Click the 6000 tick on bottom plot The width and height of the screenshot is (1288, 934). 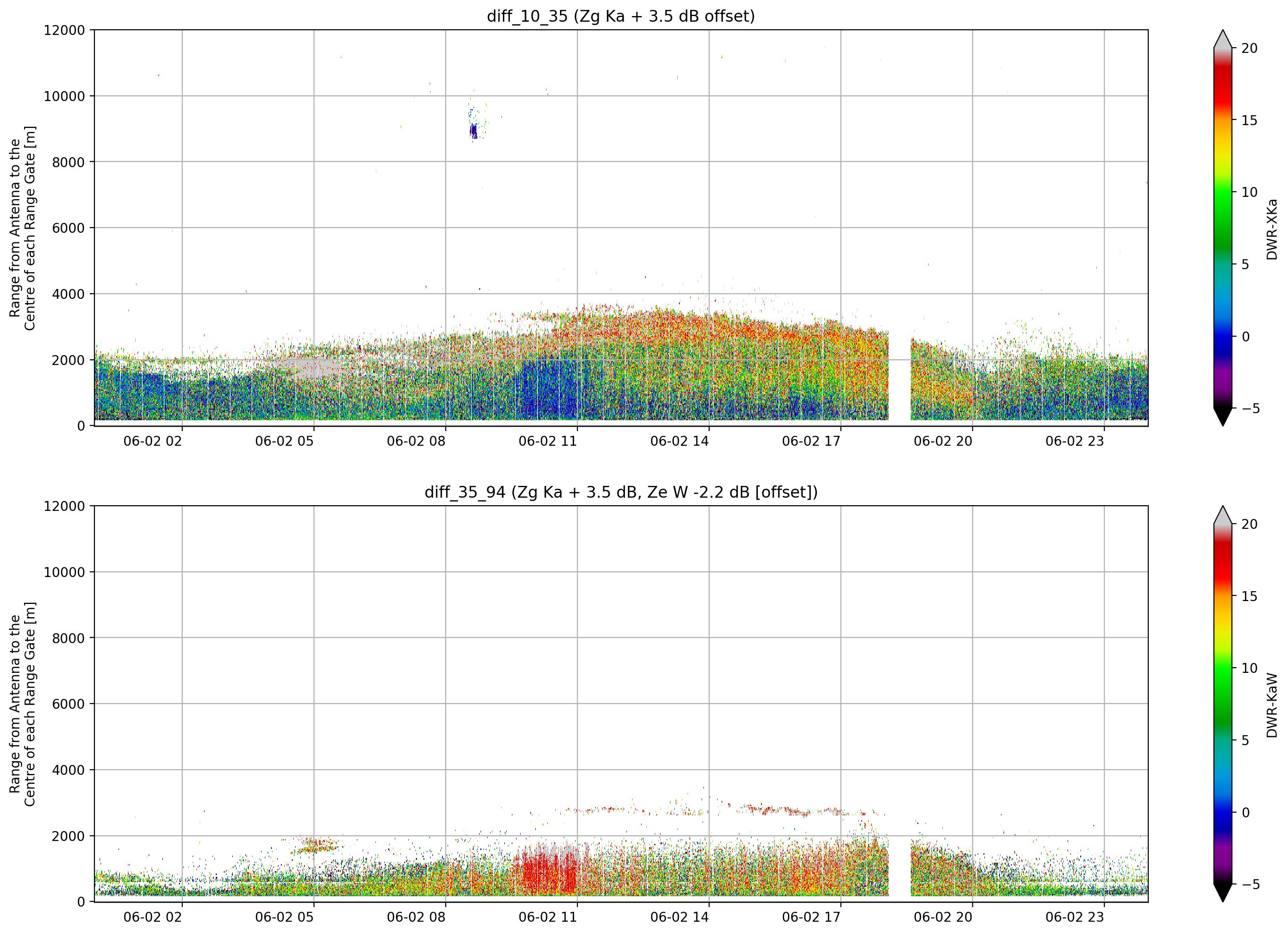[68, 704]
